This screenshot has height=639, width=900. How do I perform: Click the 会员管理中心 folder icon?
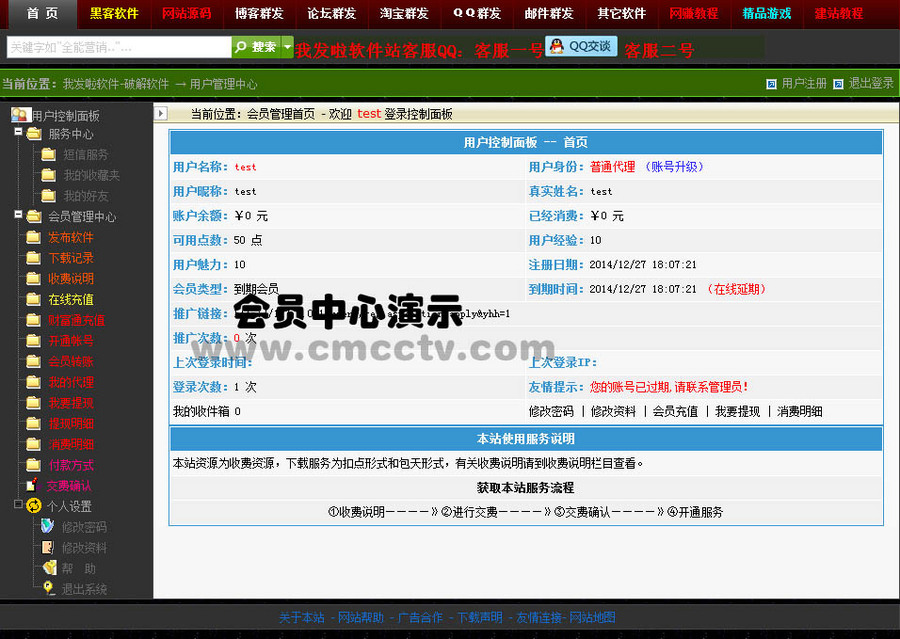tap(34, 216)
